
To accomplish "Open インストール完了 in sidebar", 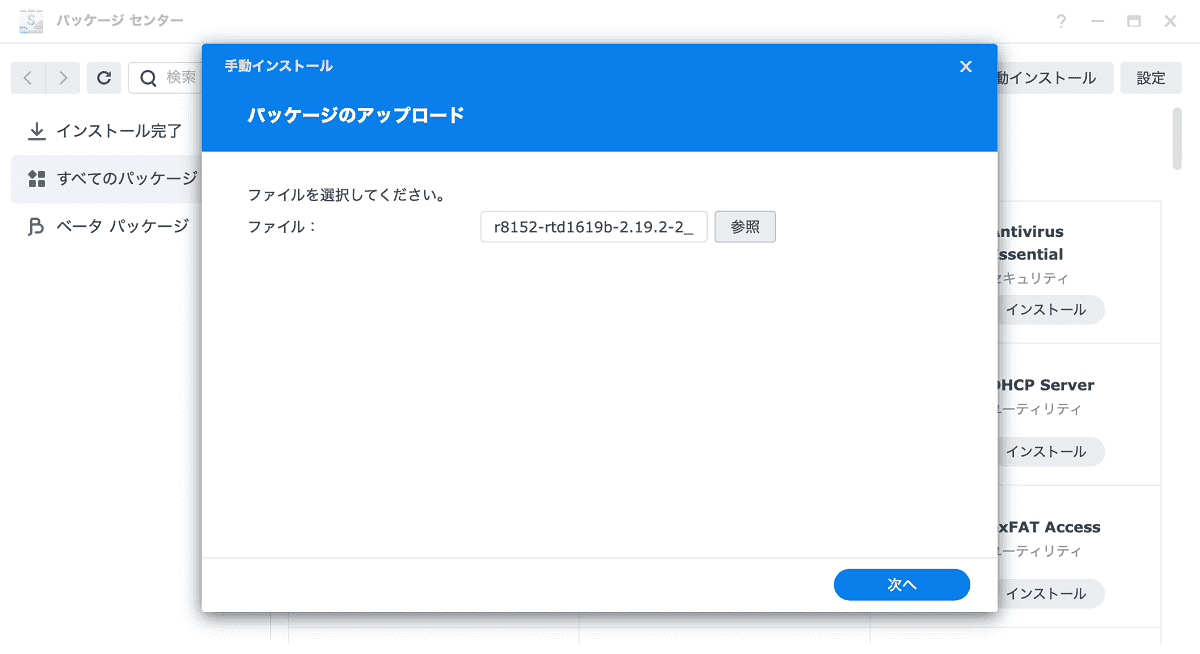I will pos(104,131).
